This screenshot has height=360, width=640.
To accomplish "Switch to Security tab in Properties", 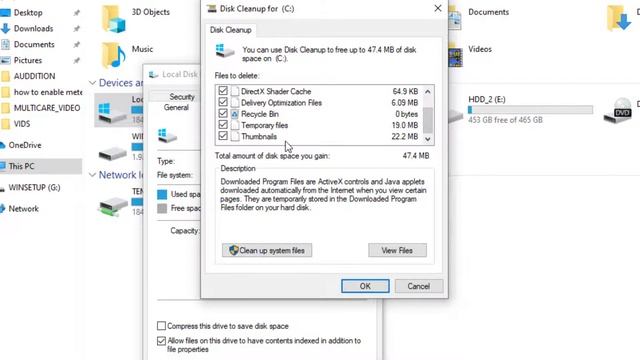I will [182, 97].
